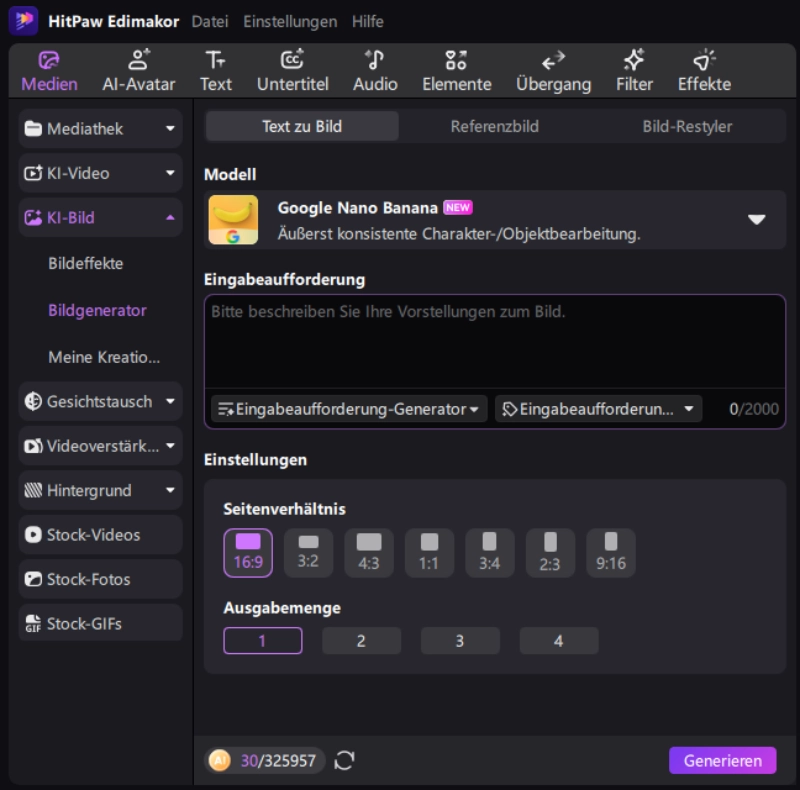
Task: Set Ausgabemenge to 3
Action: pos(460,641)
